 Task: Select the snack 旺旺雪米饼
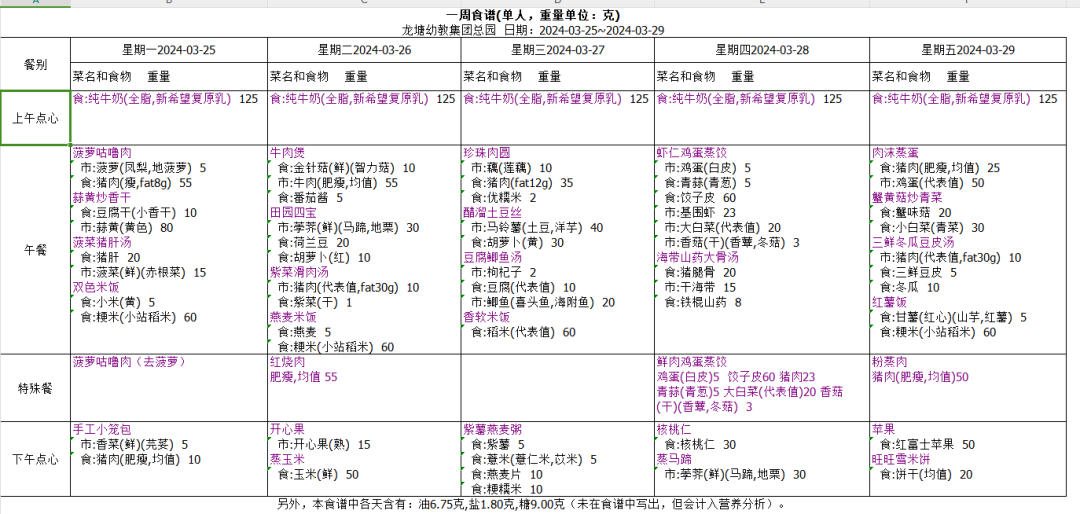click(x=901, y=459)
